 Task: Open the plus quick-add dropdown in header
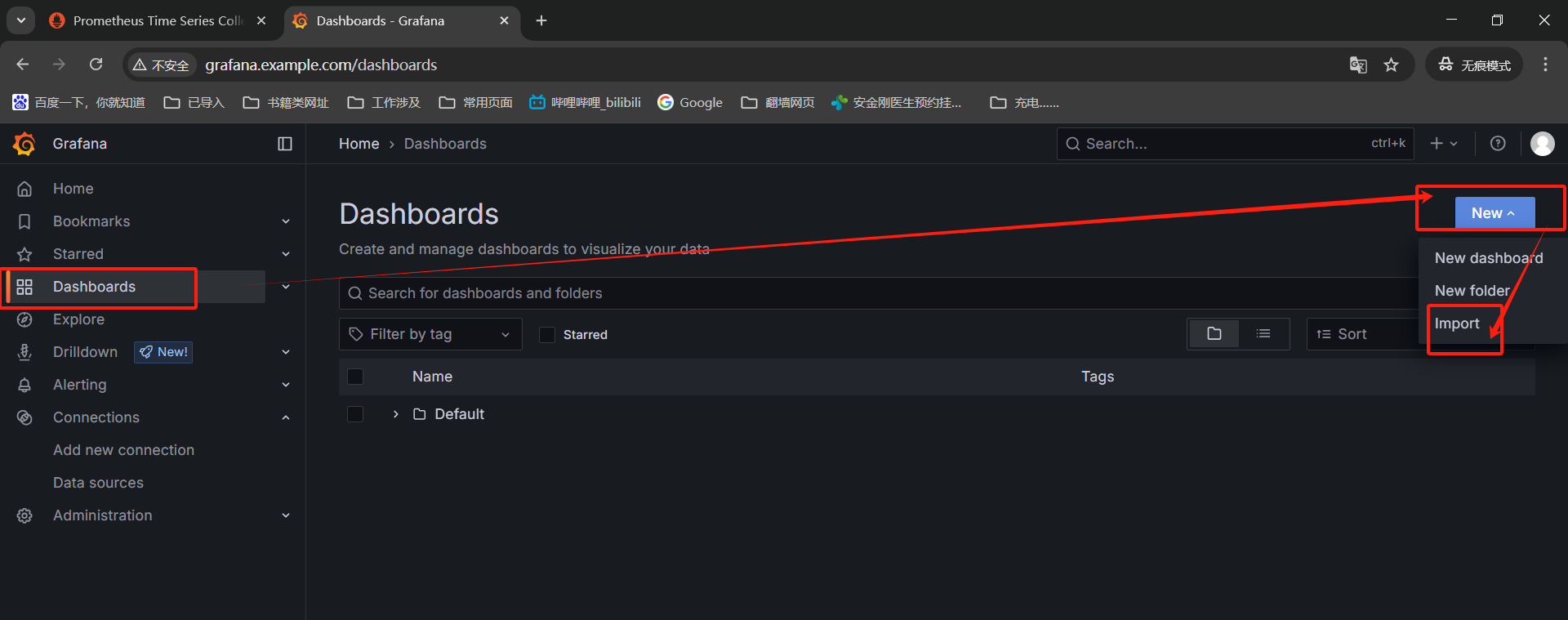1444,144
